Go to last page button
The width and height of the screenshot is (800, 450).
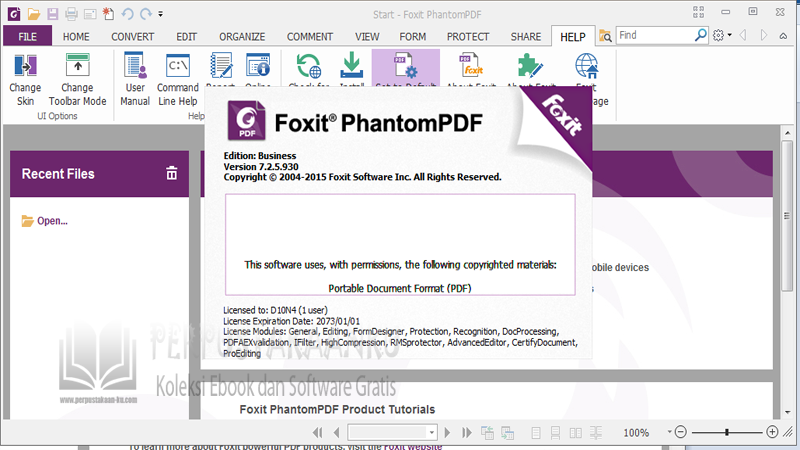pos(466,433)
